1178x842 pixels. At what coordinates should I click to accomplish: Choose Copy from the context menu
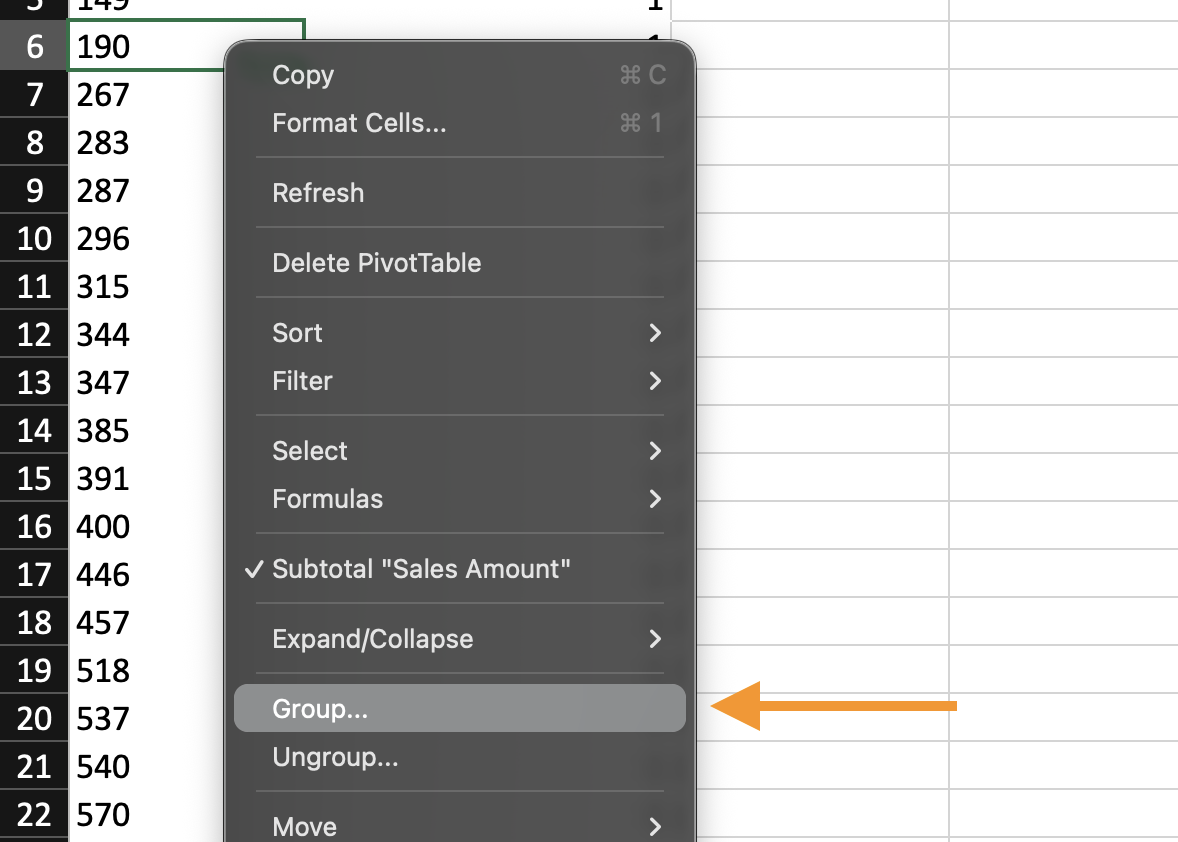pos(303,75)
